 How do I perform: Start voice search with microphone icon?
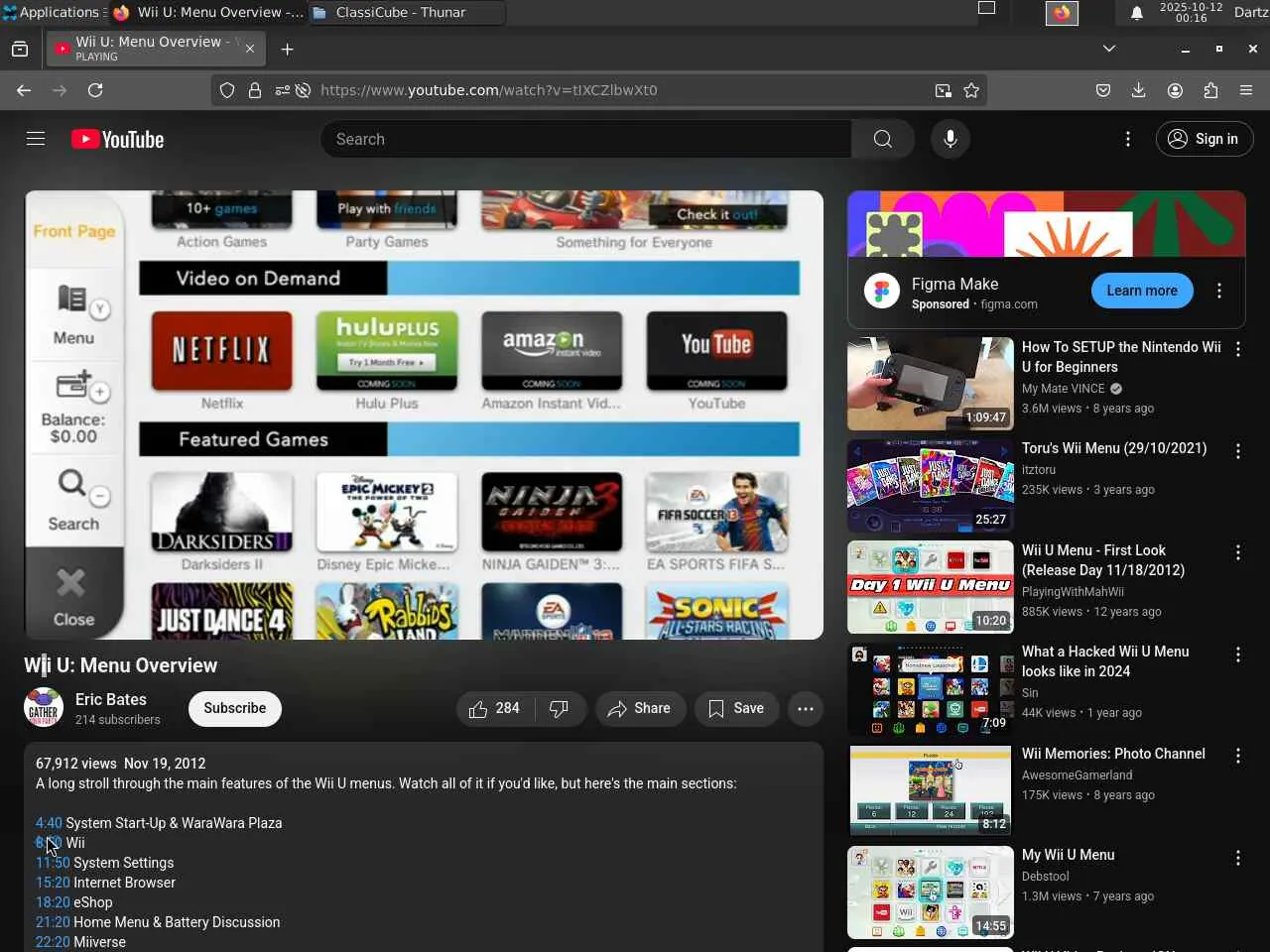(951, 140)
